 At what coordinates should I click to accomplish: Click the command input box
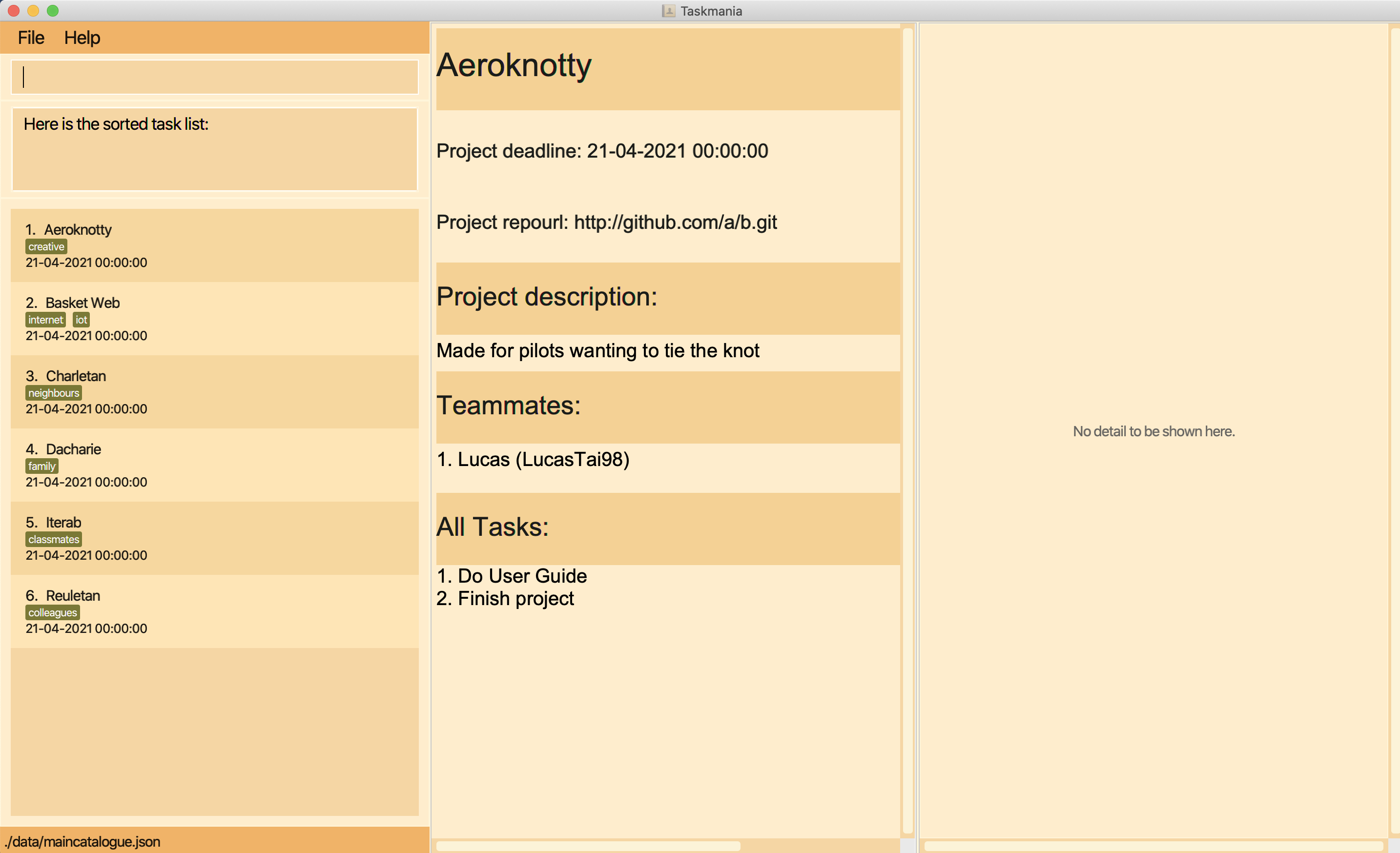pos(215,77)
